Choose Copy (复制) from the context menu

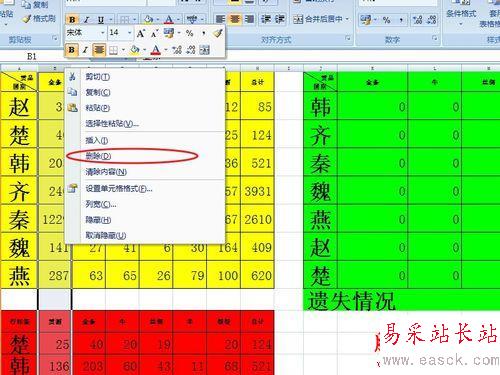(x=145, y=92)
